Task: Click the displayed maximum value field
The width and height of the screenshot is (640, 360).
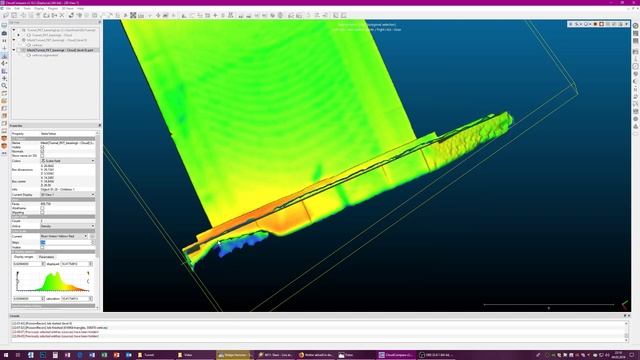Action: (x=76, y=264)
